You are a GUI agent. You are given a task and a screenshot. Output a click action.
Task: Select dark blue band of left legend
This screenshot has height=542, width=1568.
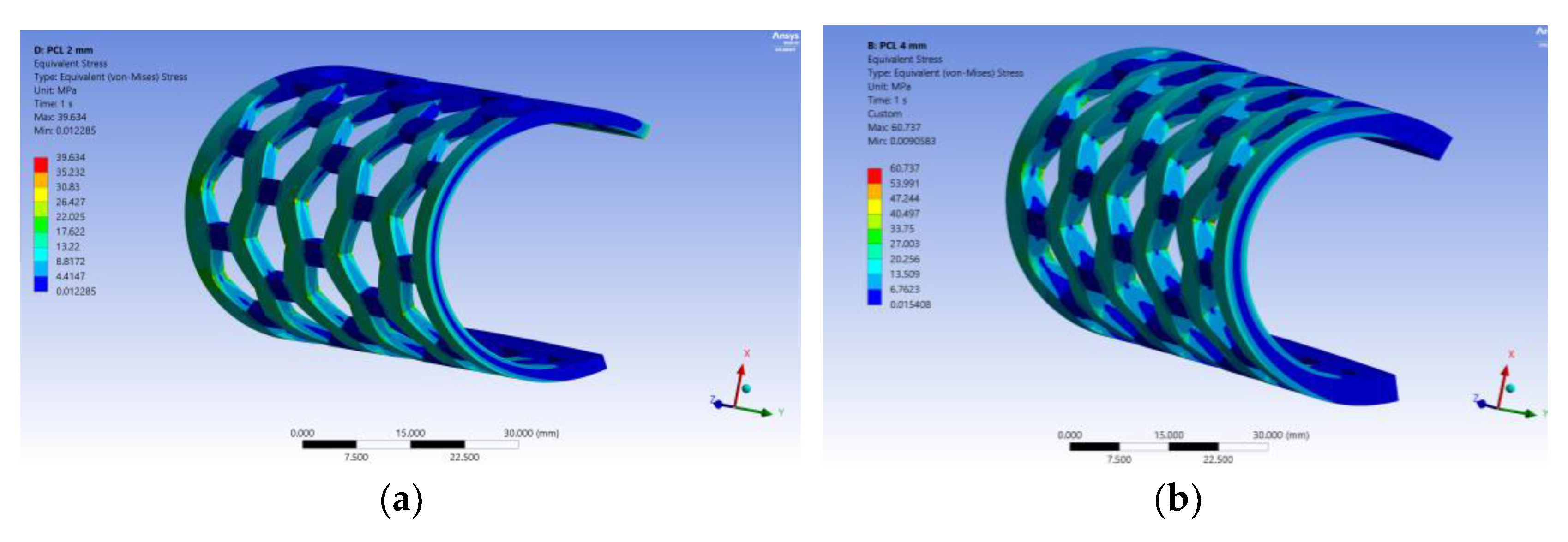pyautogui.click(x=41, y=284)
